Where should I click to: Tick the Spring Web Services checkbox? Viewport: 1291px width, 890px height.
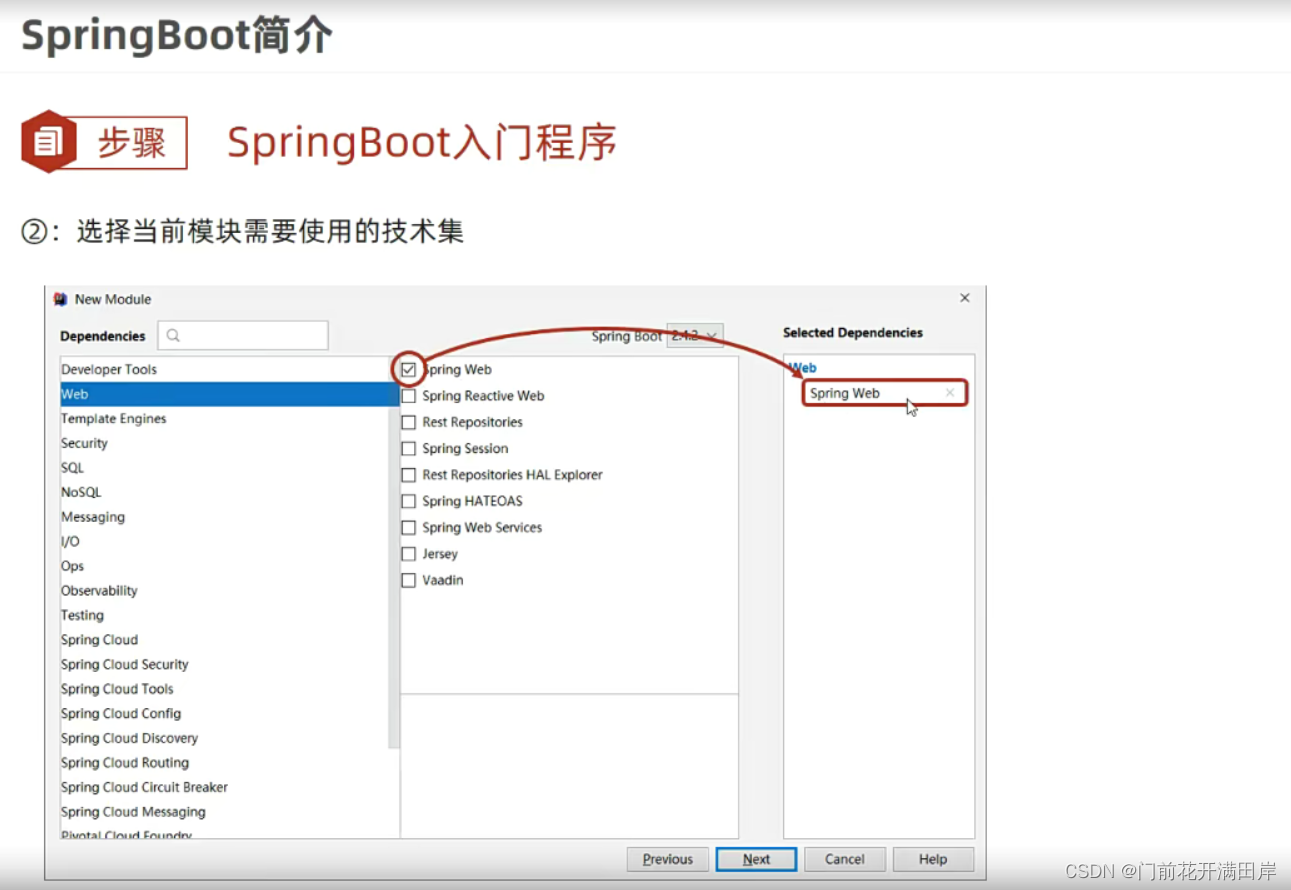(408, 527)
